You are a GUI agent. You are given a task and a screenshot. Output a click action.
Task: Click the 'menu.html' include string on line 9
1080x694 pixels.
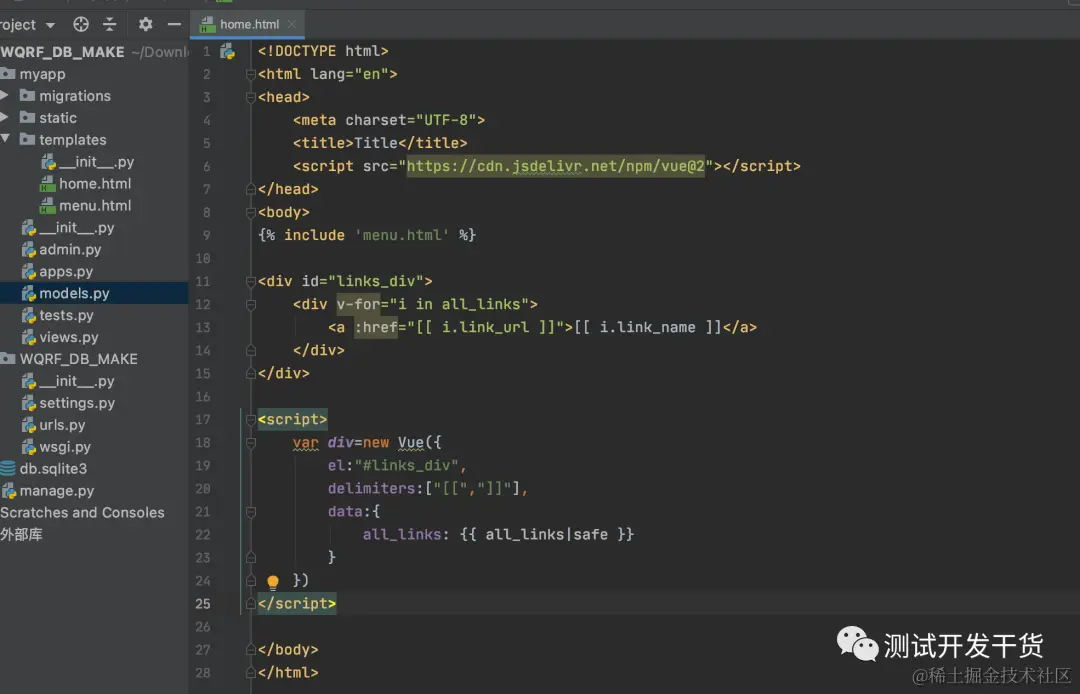(x=402, y=235)
